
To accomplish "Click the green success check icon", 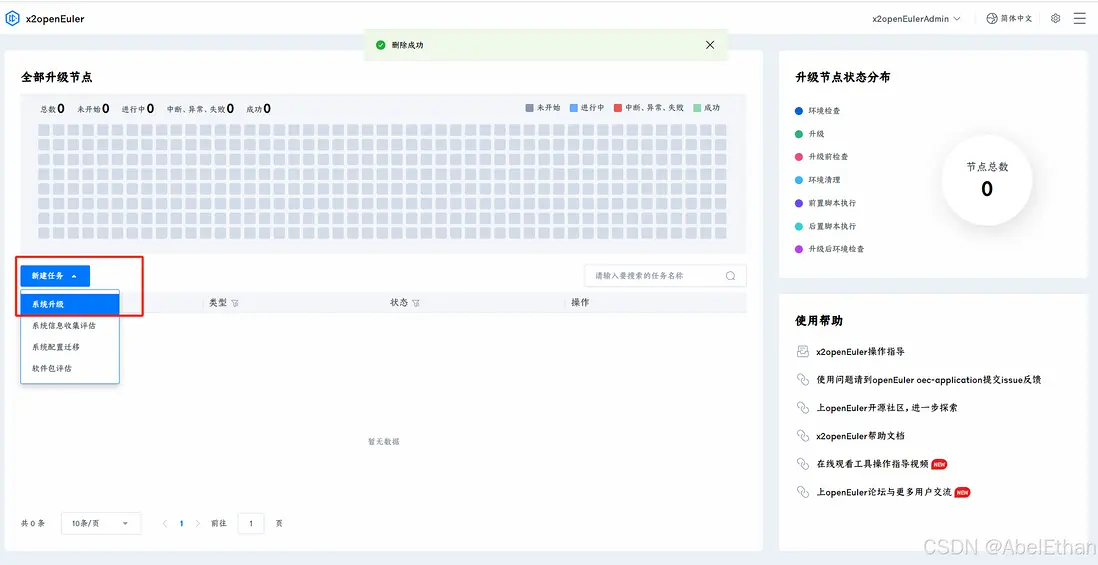I will [x=380, y=45].
